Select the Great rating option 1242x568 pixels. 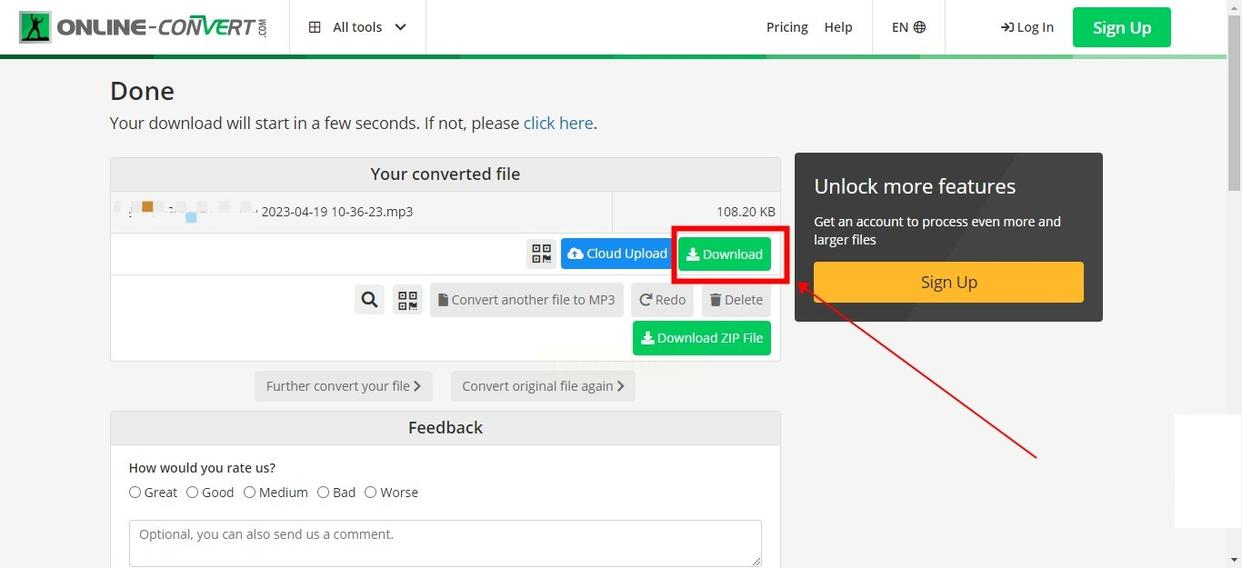(135, 492)
